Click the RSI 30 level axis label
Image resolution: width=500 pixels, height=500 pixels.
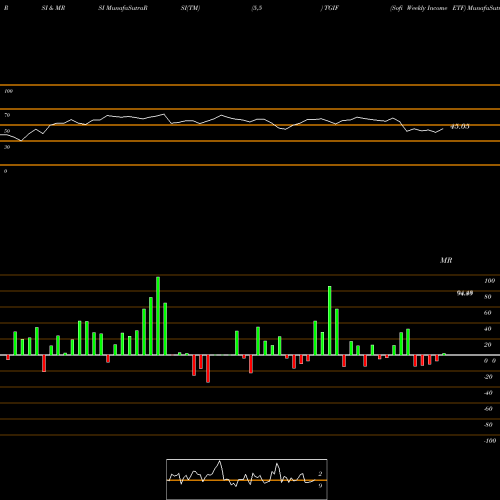7,147
